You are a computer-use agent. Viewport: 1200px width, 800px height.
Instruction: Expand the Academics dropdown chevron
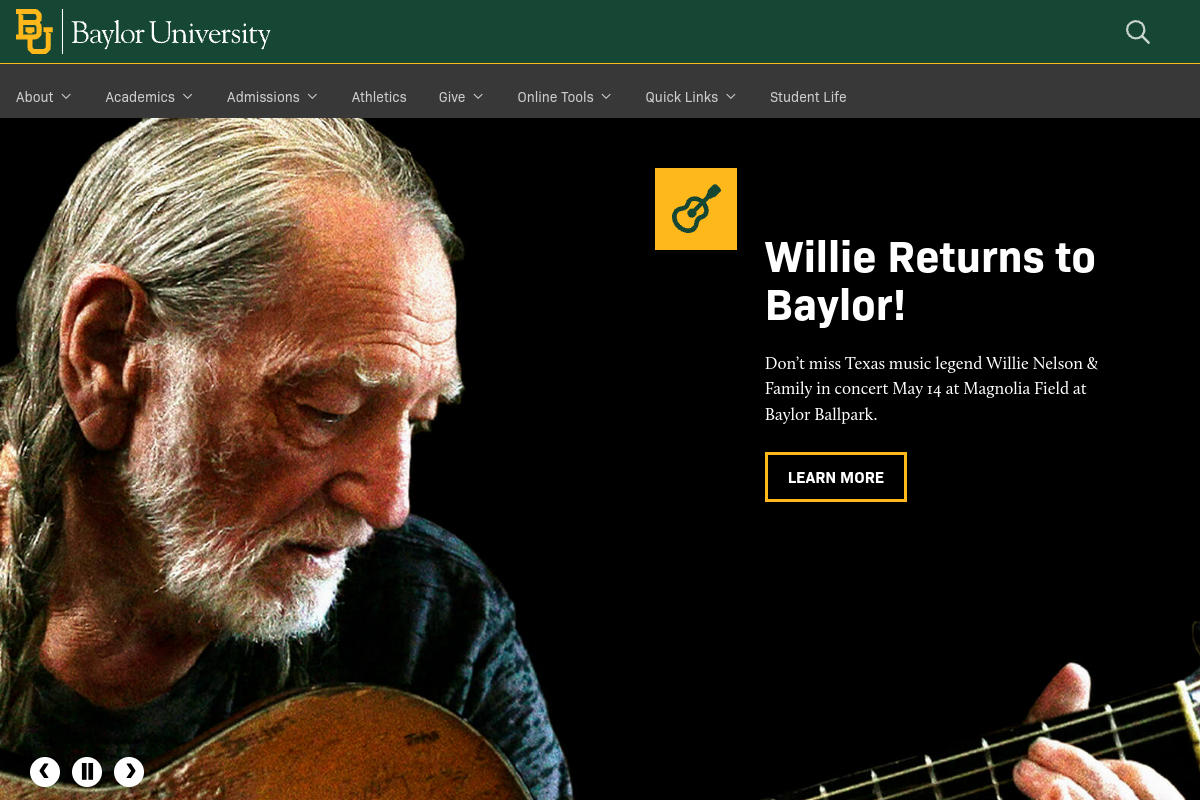point(188,97)
